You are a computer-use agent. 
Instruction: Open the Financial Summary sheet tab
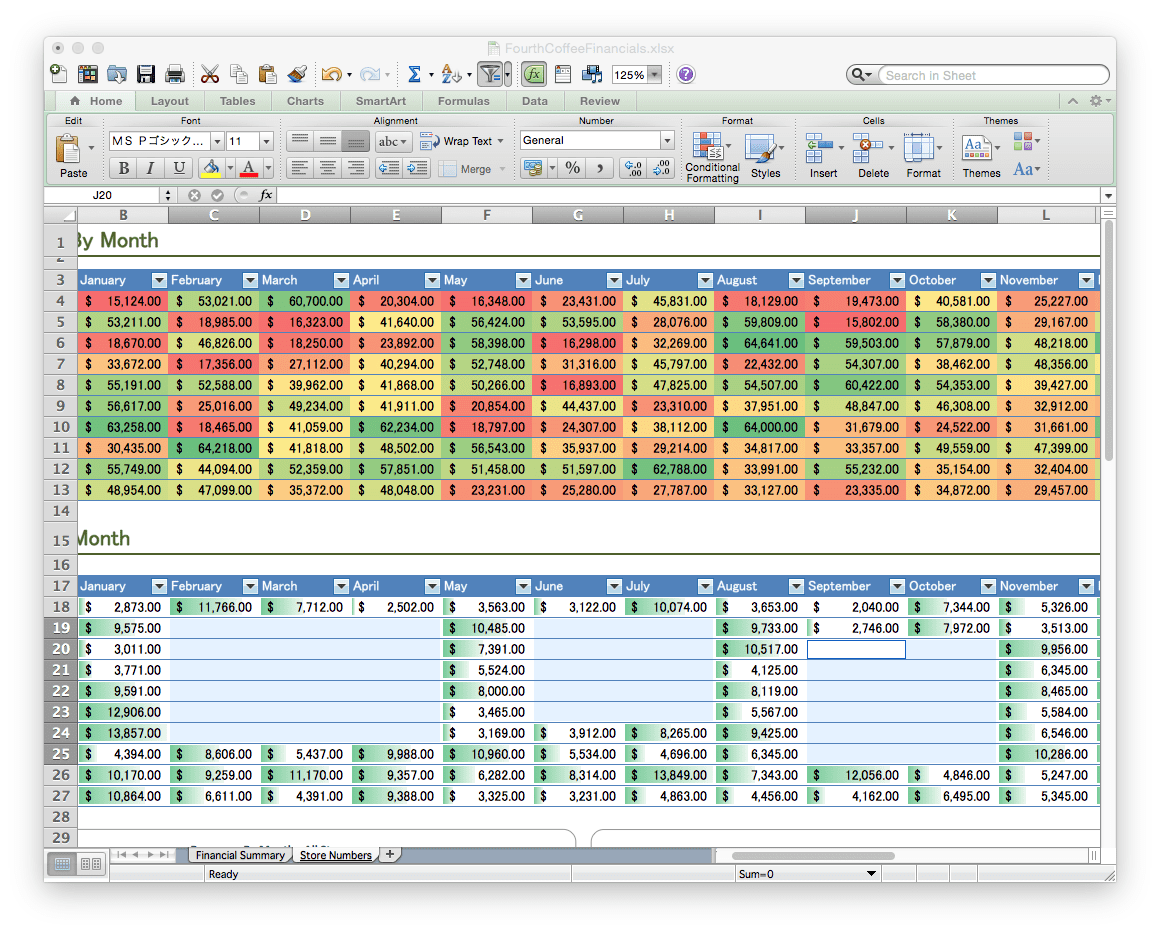point(240,855)
